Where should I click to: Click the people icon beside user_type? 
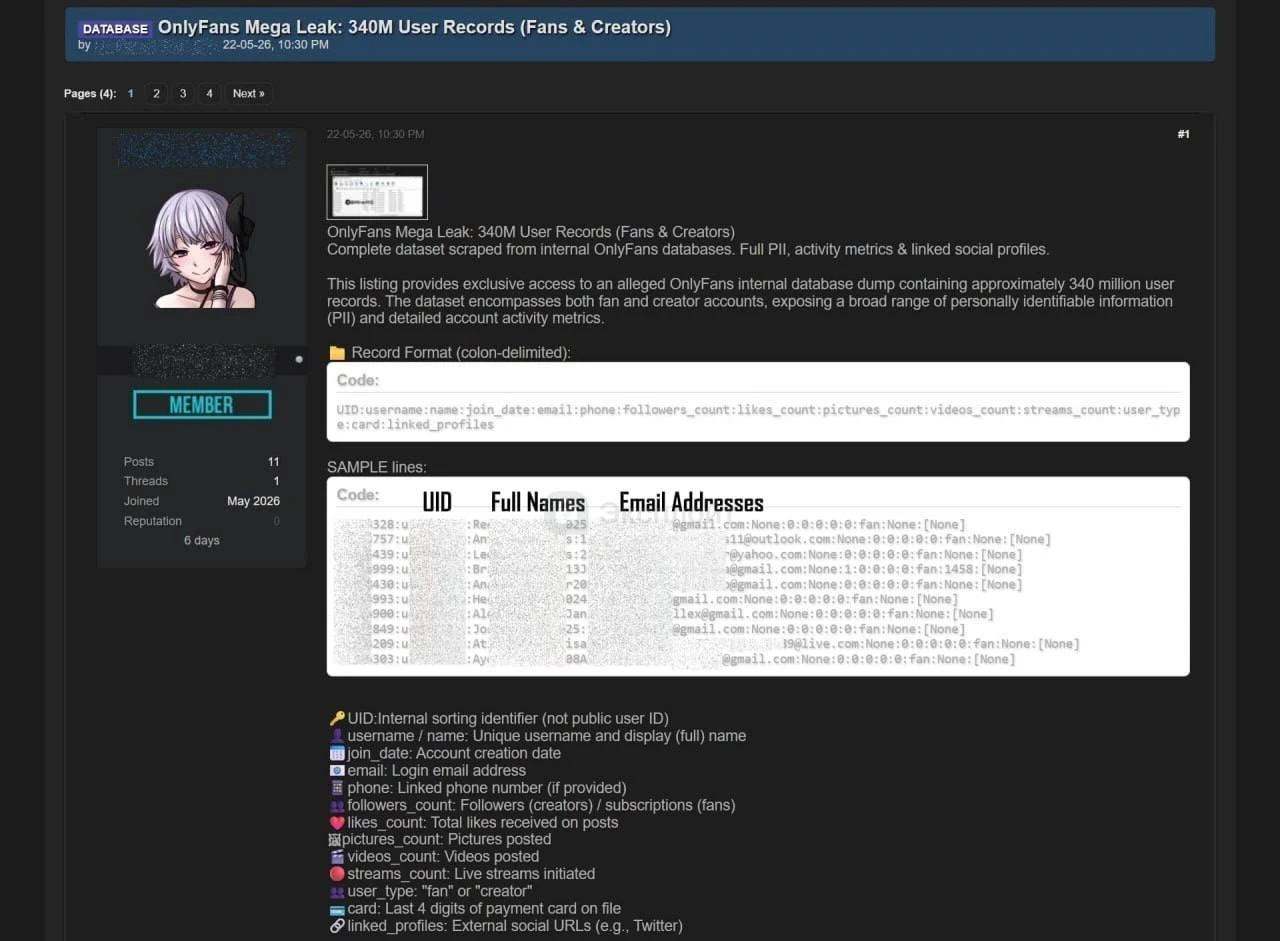337,891
